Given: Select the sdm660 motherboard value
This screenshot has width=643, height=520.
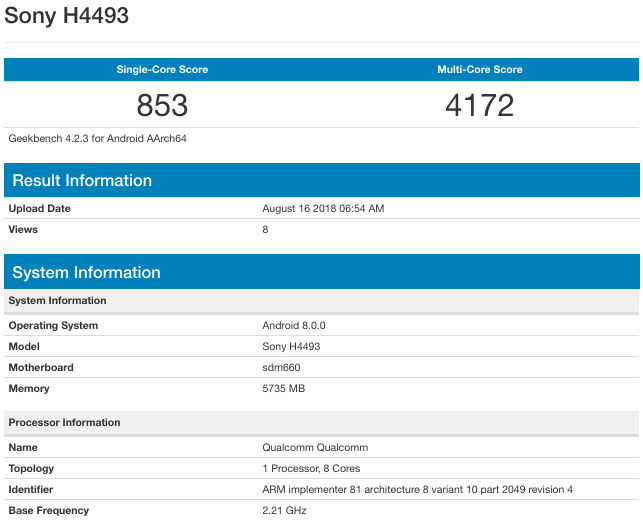Looking at the screenshot, I should (281, 367).
